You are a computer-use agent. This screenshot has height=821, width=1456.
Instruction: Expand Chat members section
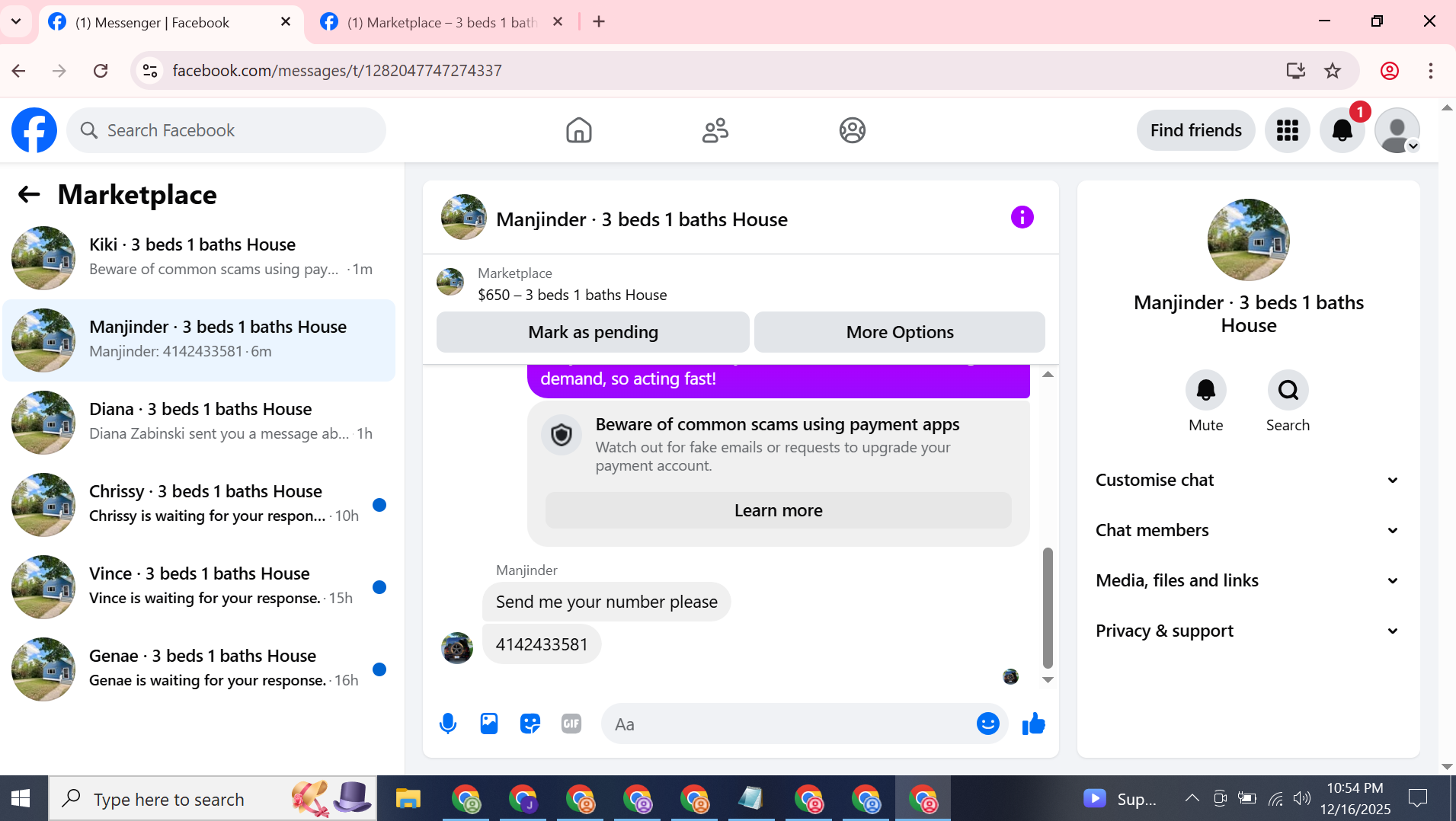click(x=1248, y=530)
